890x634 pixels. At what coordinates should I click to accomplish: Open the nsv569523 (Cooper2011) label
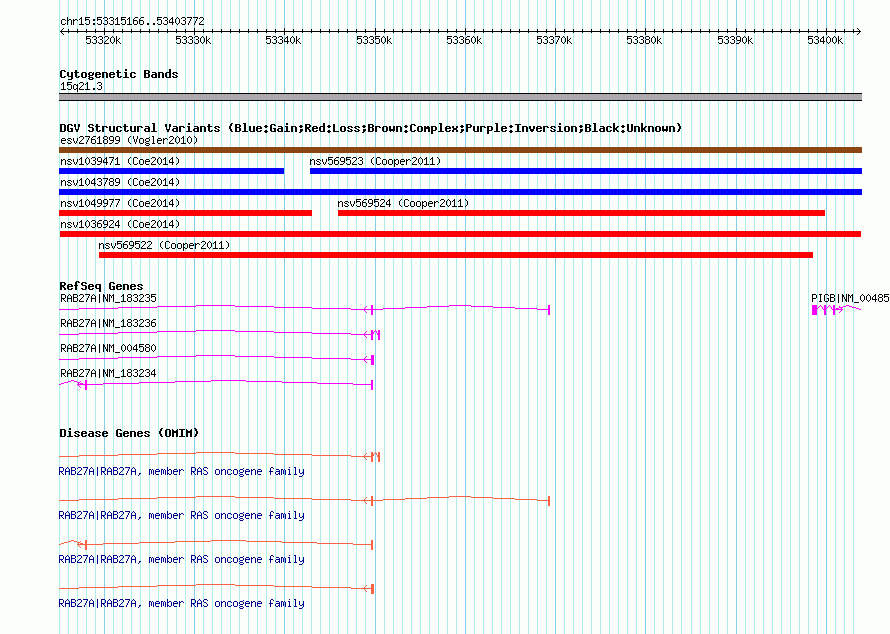(x=375, y=161)
